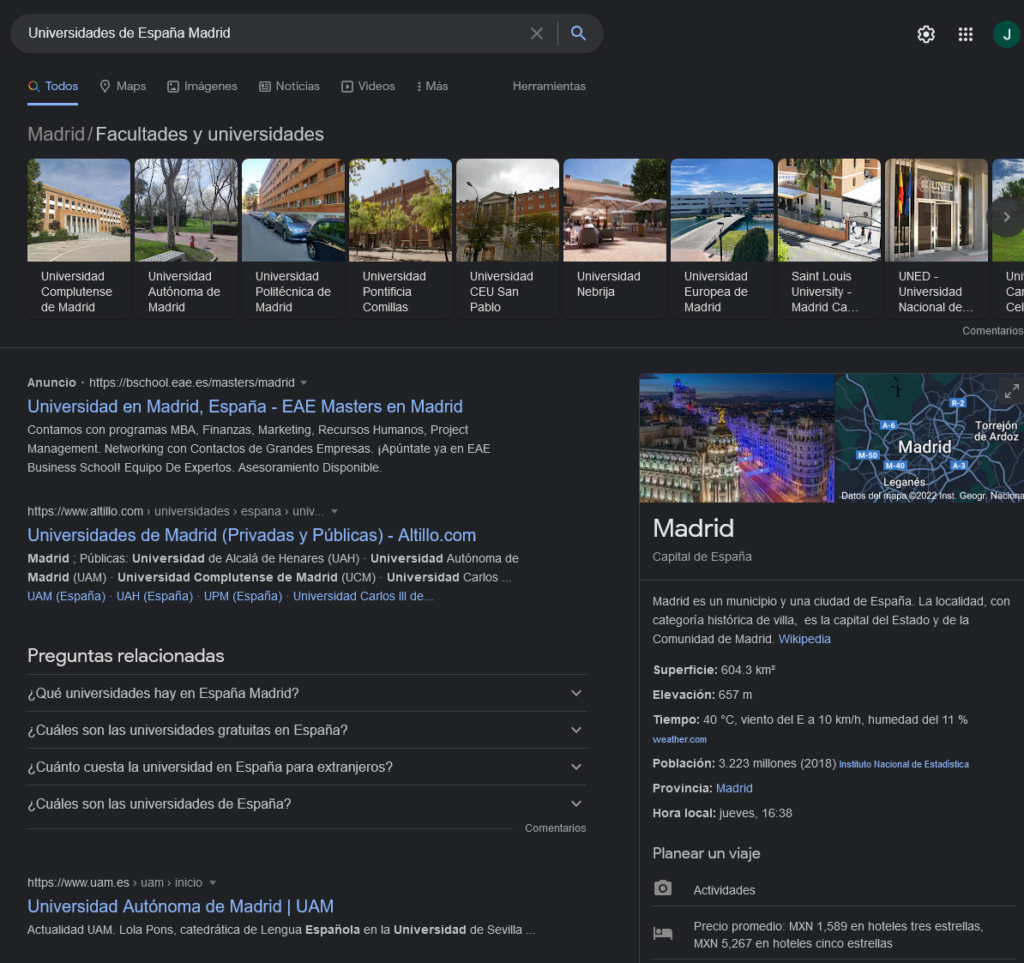
Task: Switch to the Maps tab
Action: click(123, 86)
